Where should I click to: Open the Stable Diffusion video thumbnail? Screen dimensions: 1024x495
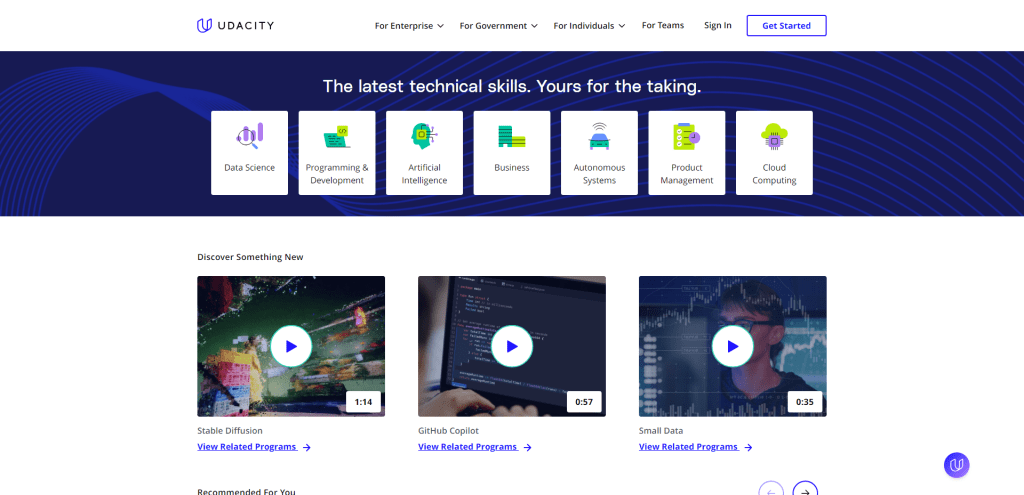pos(291,346)
